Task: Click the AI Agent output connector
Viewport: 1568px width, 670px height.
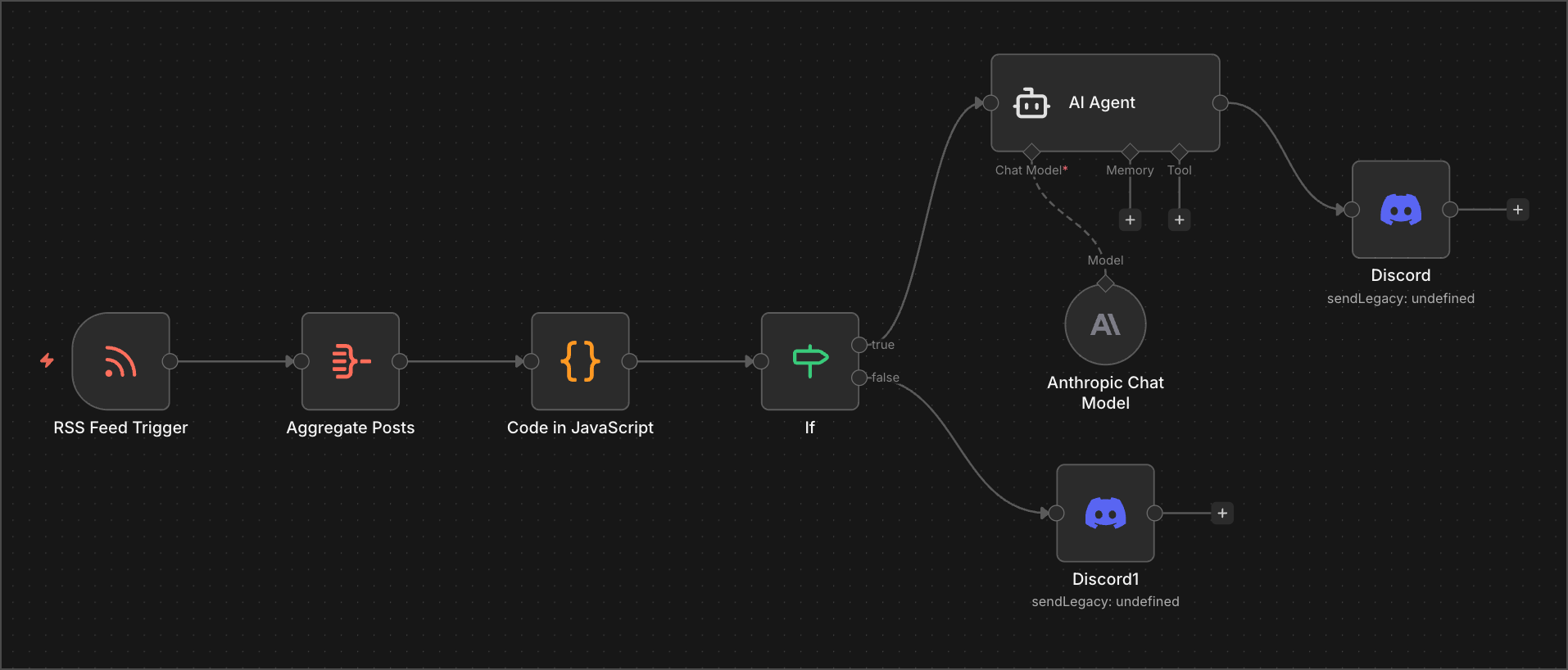Action: (x=1220, y=103)
